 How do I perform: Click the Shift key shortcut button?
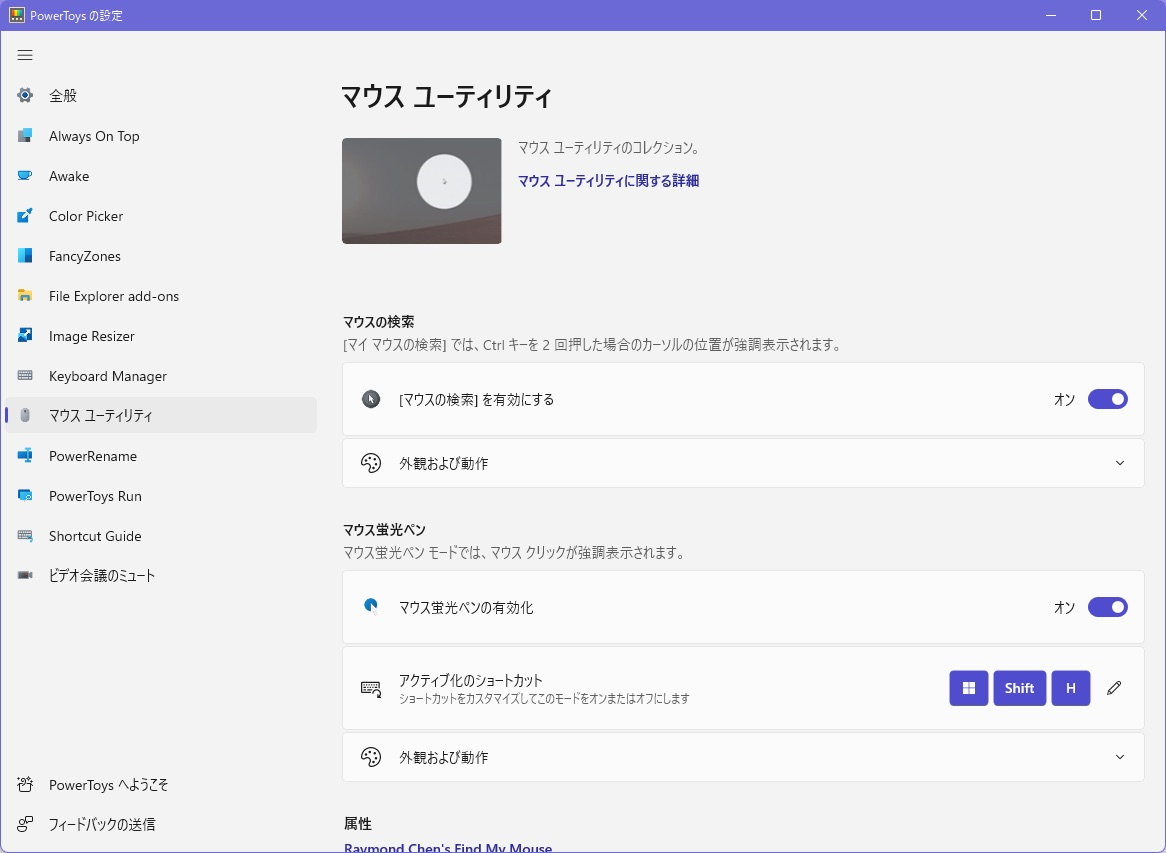click(x=1020, y=688)
